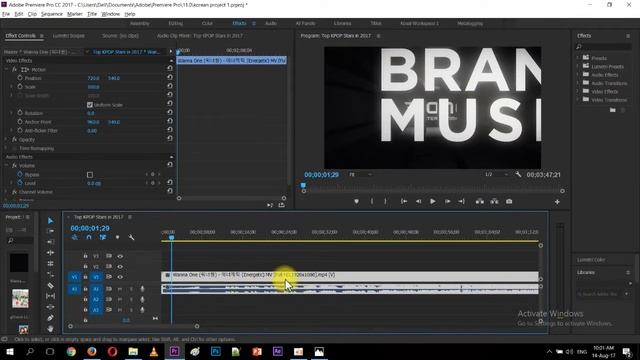Go to Out point
The height and width of the screenshot is (360, 640).
[462, 202]
